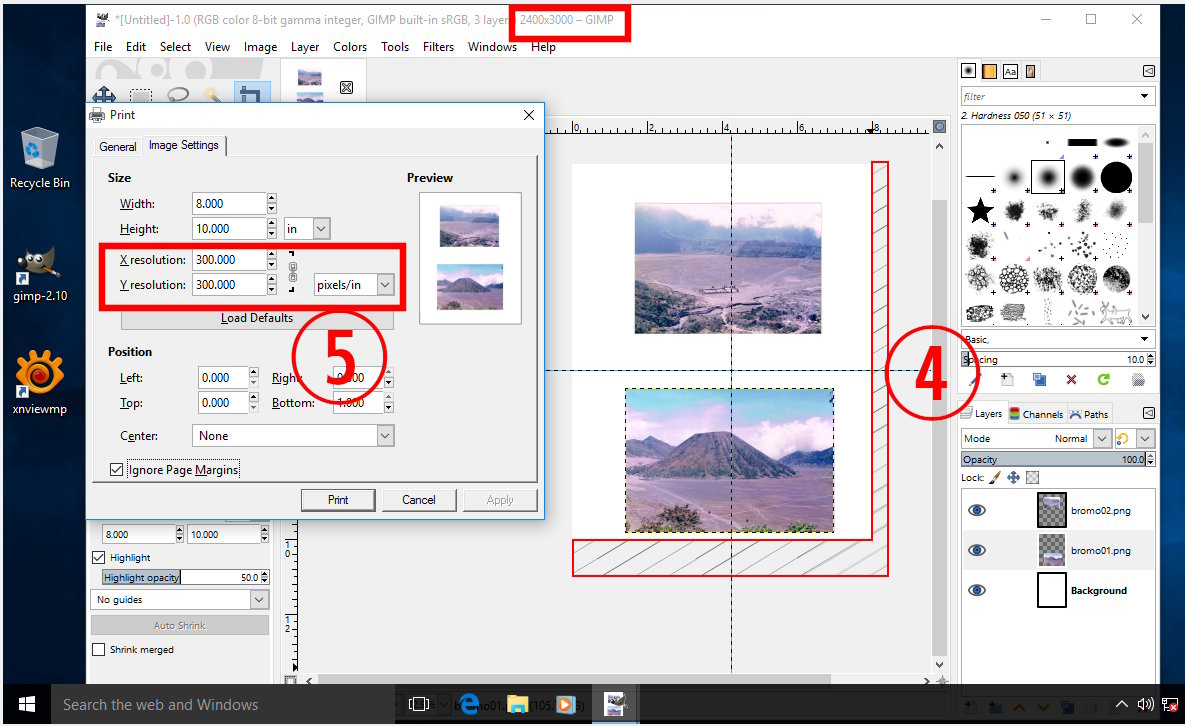Viewport: 1185px width, 726px height.
Task: Expand the brush filter dropdown arrow
Action: pos(1144,96)
